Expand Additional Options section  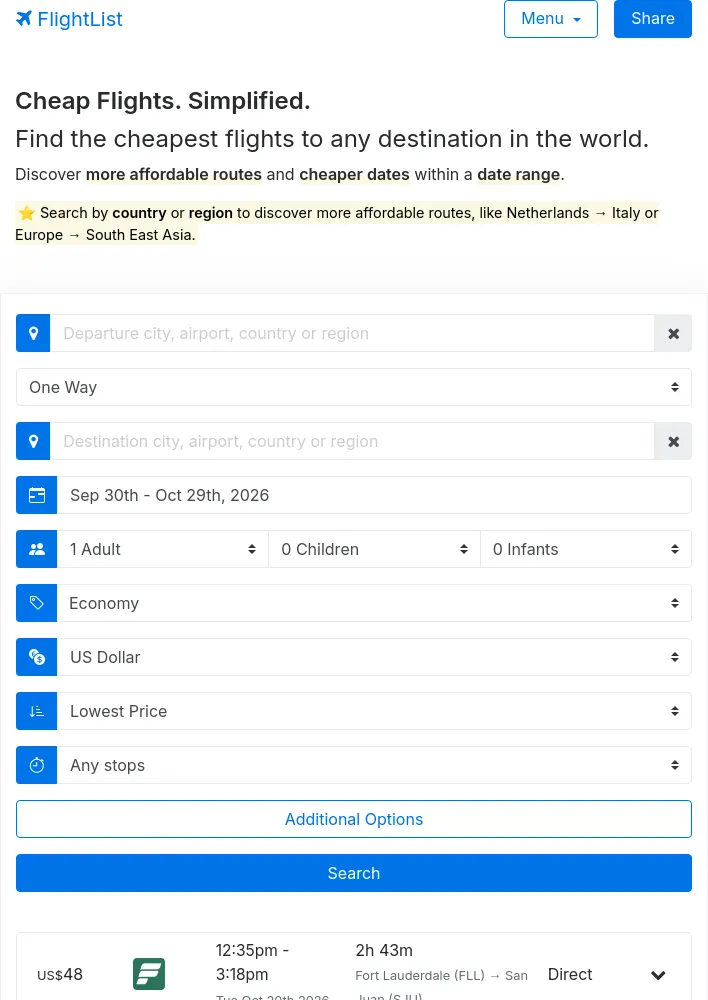tap(354, 819)
